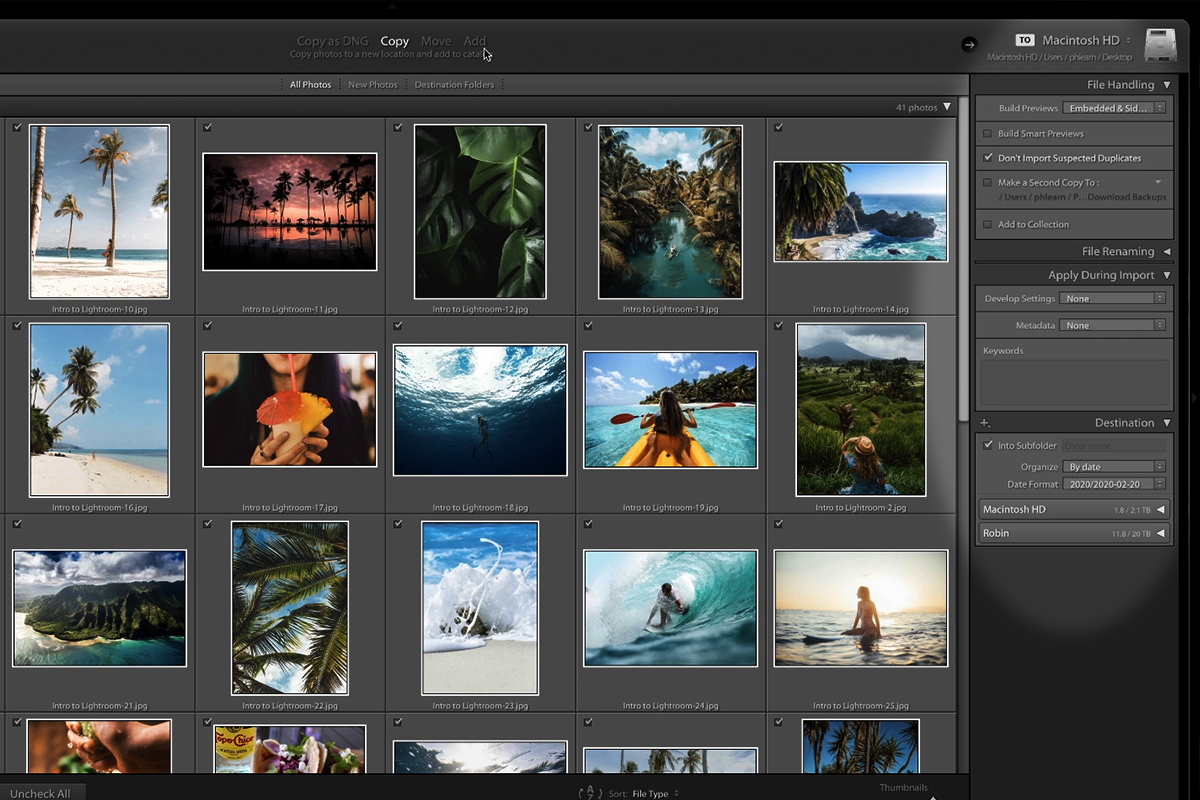The height and width of the screenshot is (800, 1200).
Task: Click the arrow icon beside the TO badge
Action: [x=968, y=44]
